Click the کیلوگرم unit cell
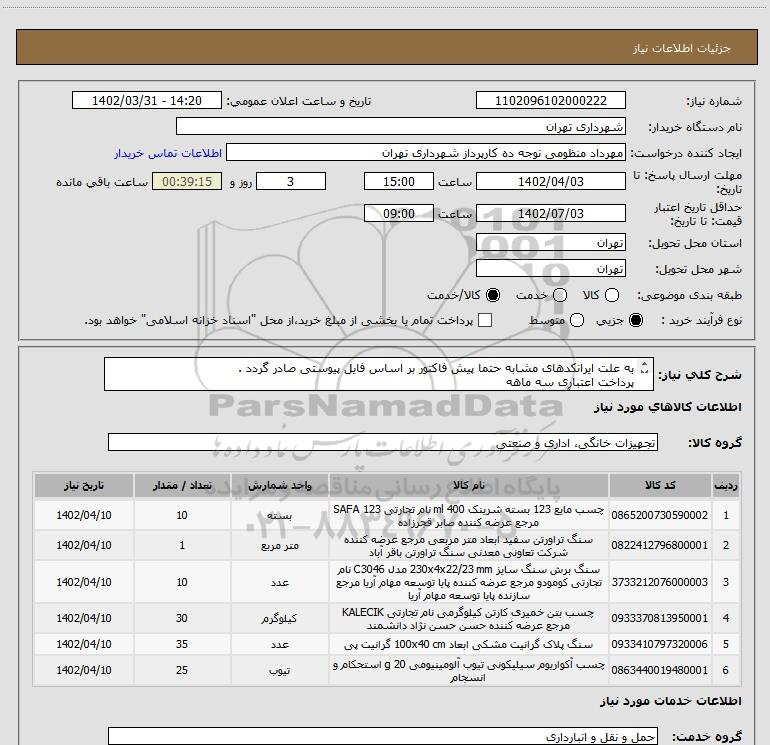 click(279, 618)
